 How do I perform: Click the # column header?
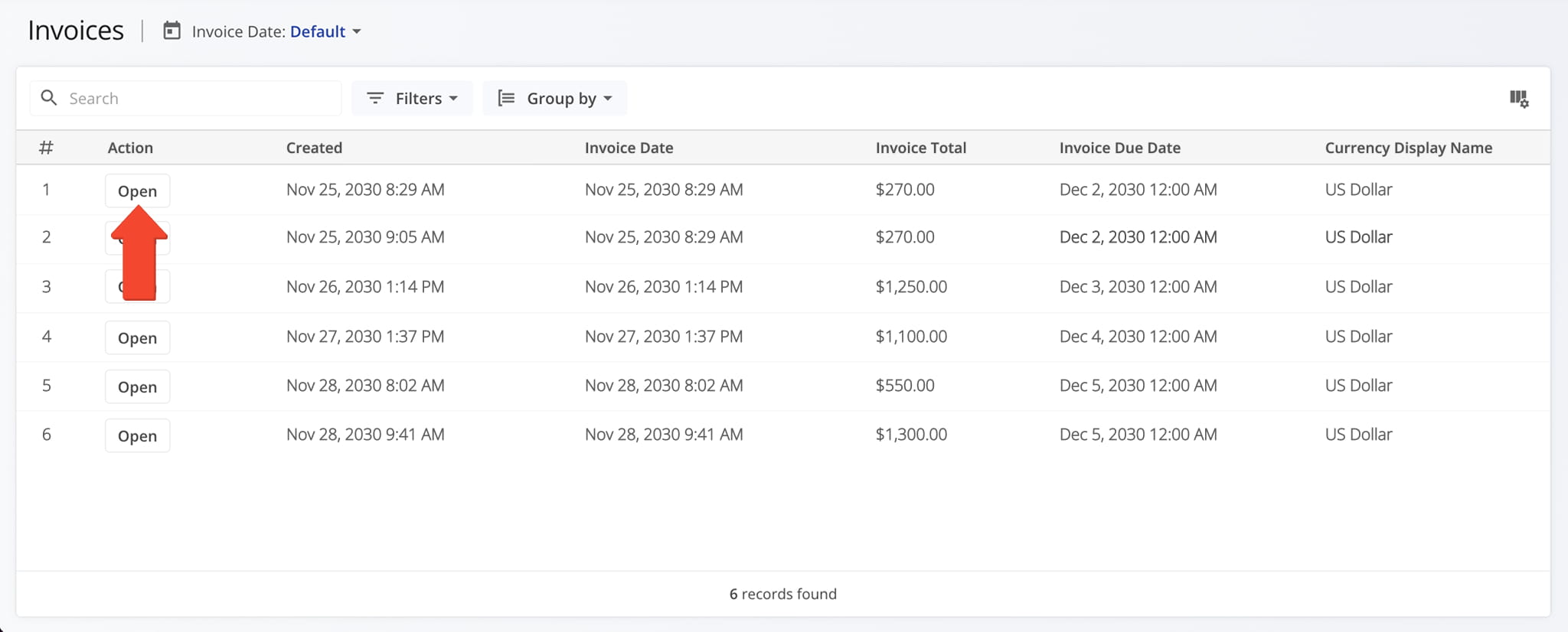coord(46,148)
